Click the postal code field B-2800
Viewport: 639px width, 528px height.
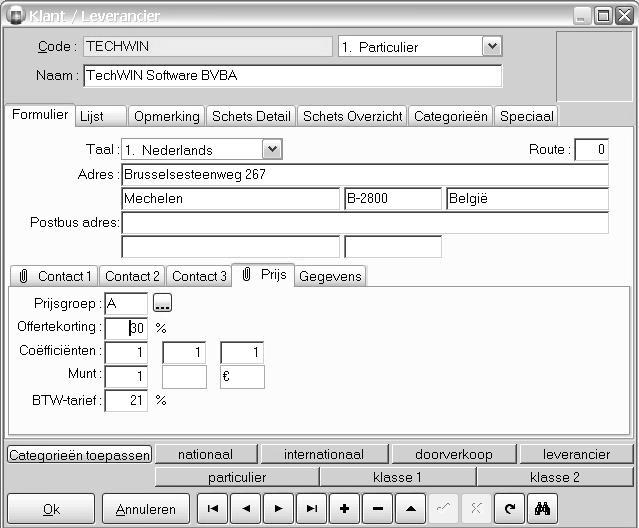click(393, 199)
